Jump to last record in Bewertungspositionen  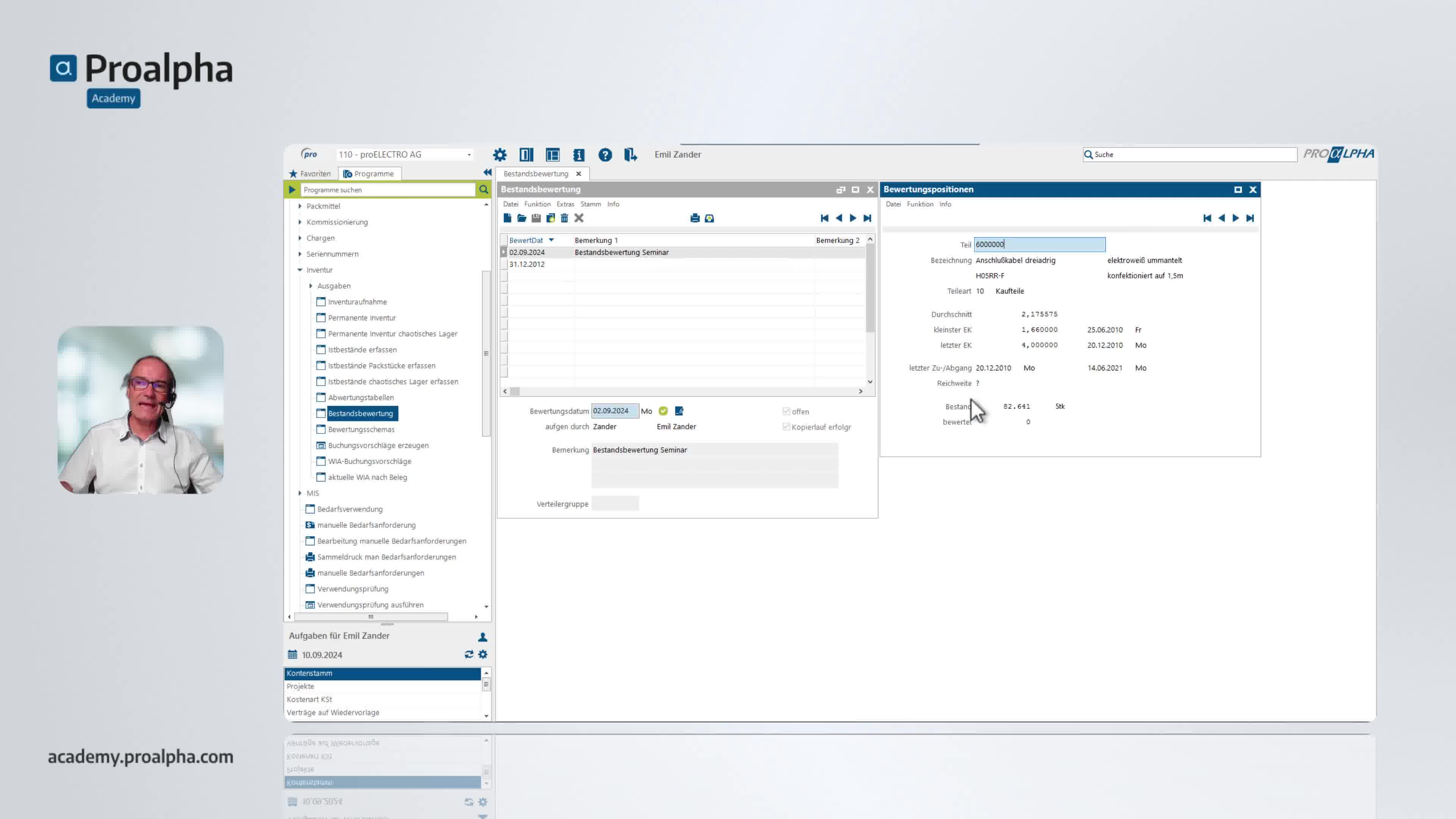tap(1250, 218)
